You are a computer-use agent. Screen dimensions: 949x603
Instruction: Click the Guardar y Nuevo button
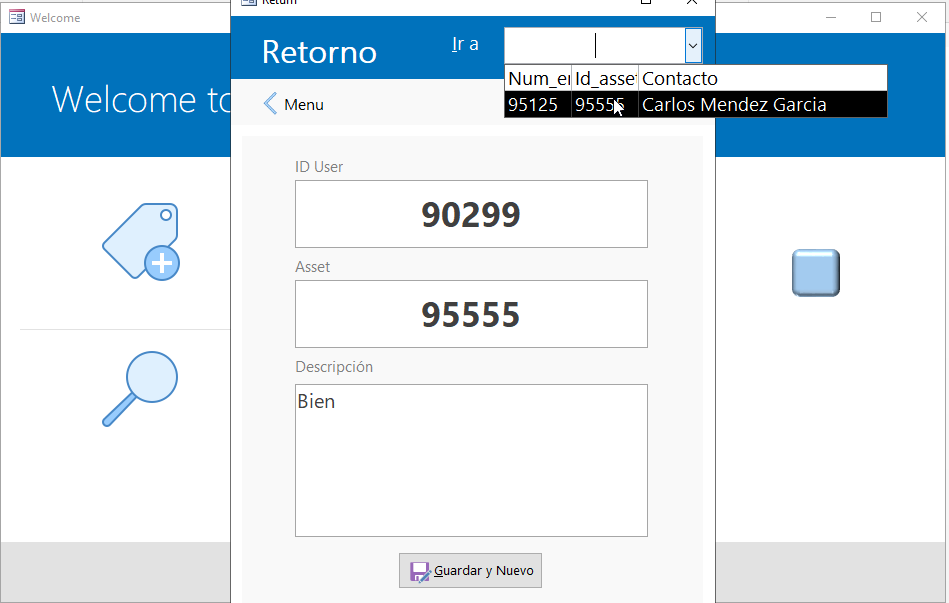[x=470, y=570]
